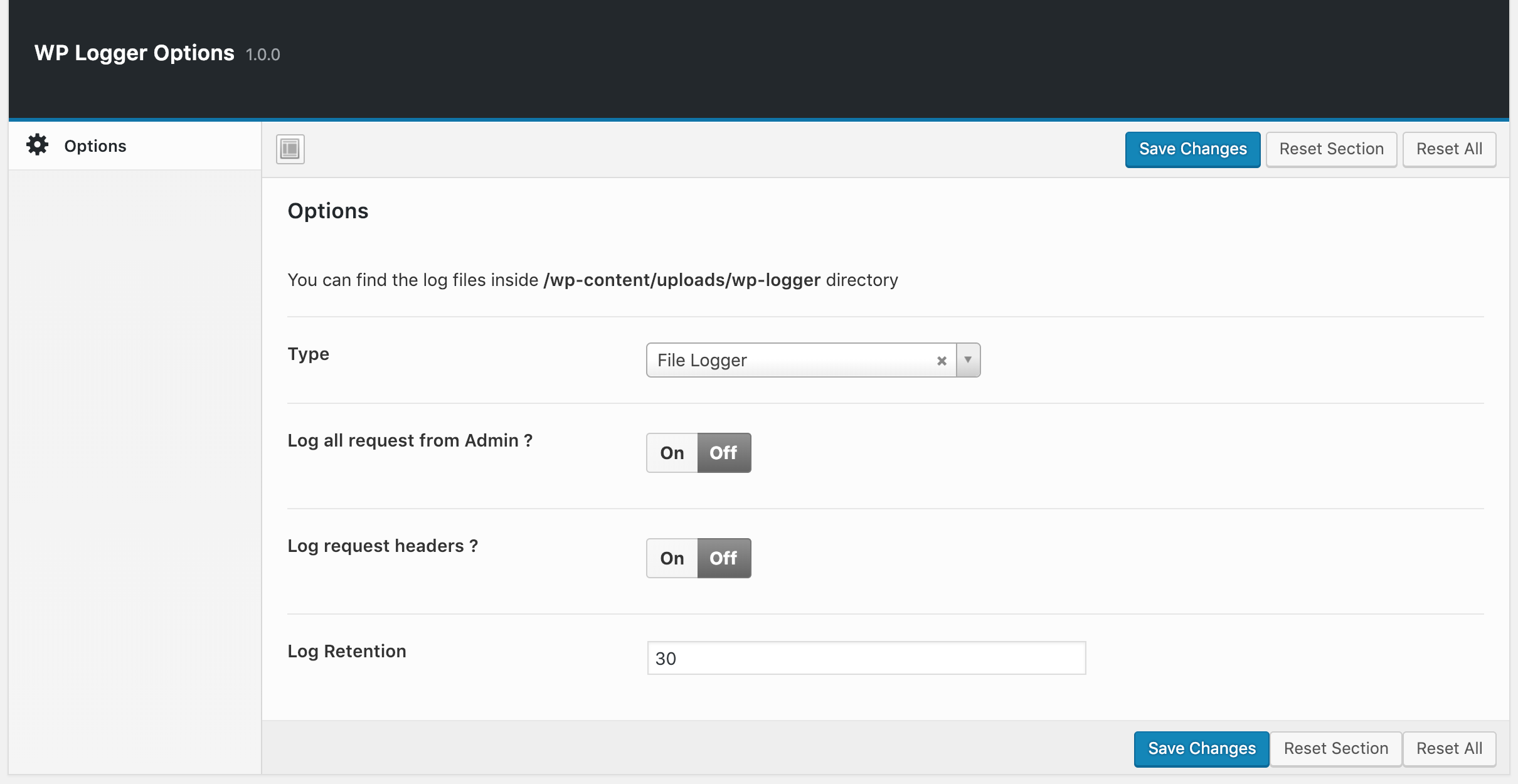Turn On logging all Admin requests

672,453
